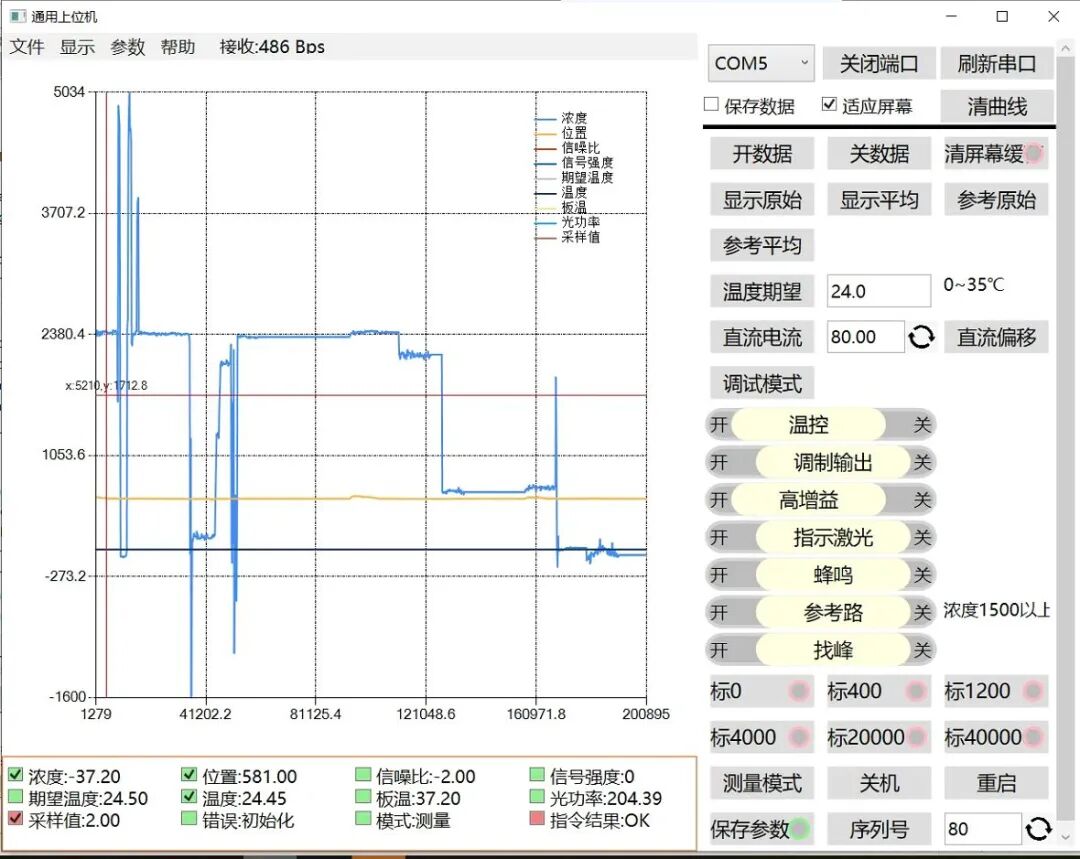Screen dimensions: 1080x859
Task: Click the 直流电流 button
Action: pyautogui.click(x=762, y=337)
